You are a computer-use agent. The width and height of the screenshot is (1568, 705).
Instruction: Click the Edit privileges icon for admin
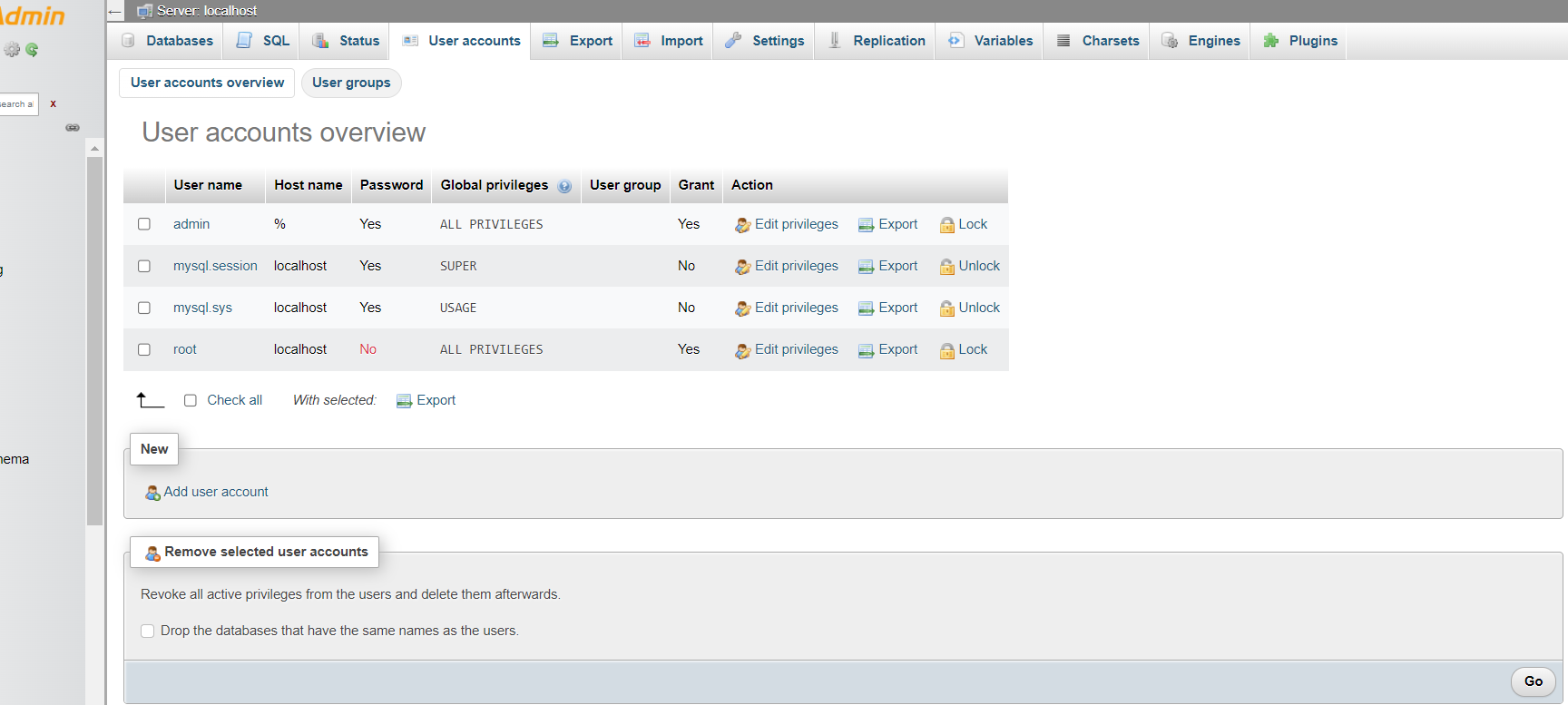[x=742, y=225]
